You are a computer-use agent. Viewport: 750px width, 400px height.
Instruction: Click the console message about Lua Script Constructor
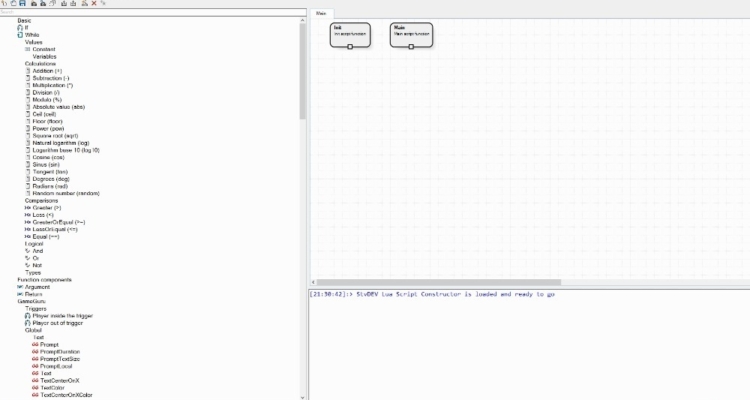(432, 294)
